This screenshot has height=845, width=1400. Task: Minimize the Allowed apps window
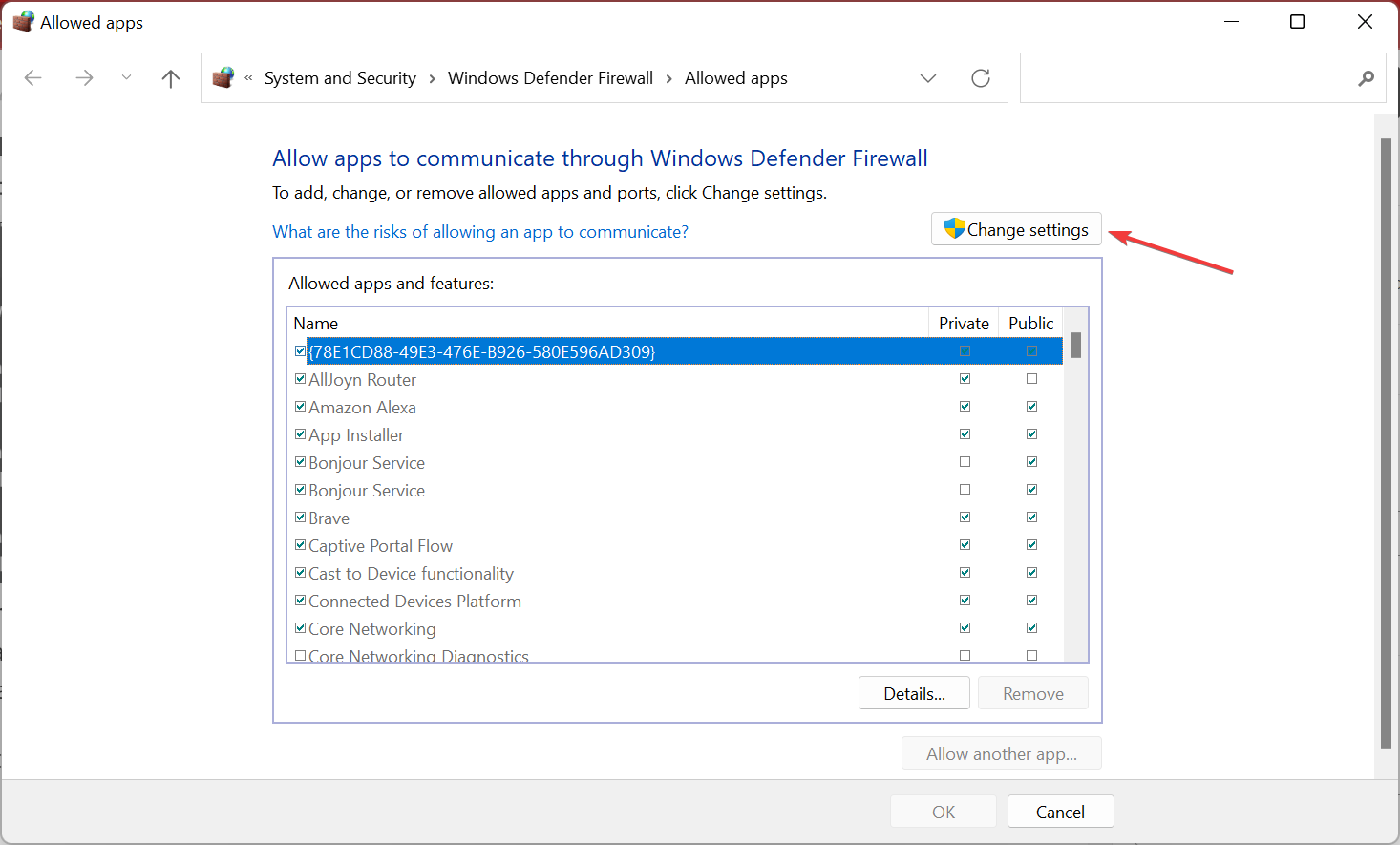(1232, 22)
